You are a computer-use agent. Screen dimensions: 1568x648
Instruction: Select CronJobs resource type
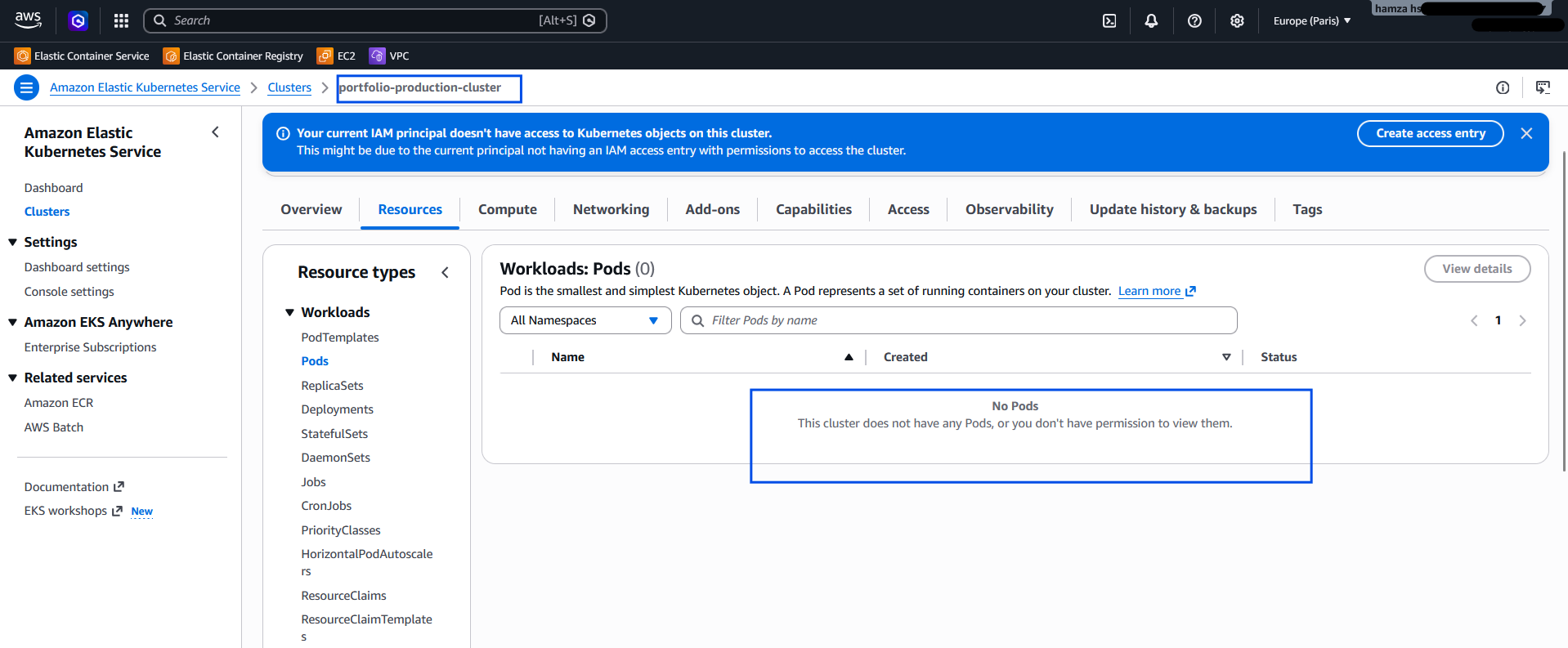pos(326,506)
